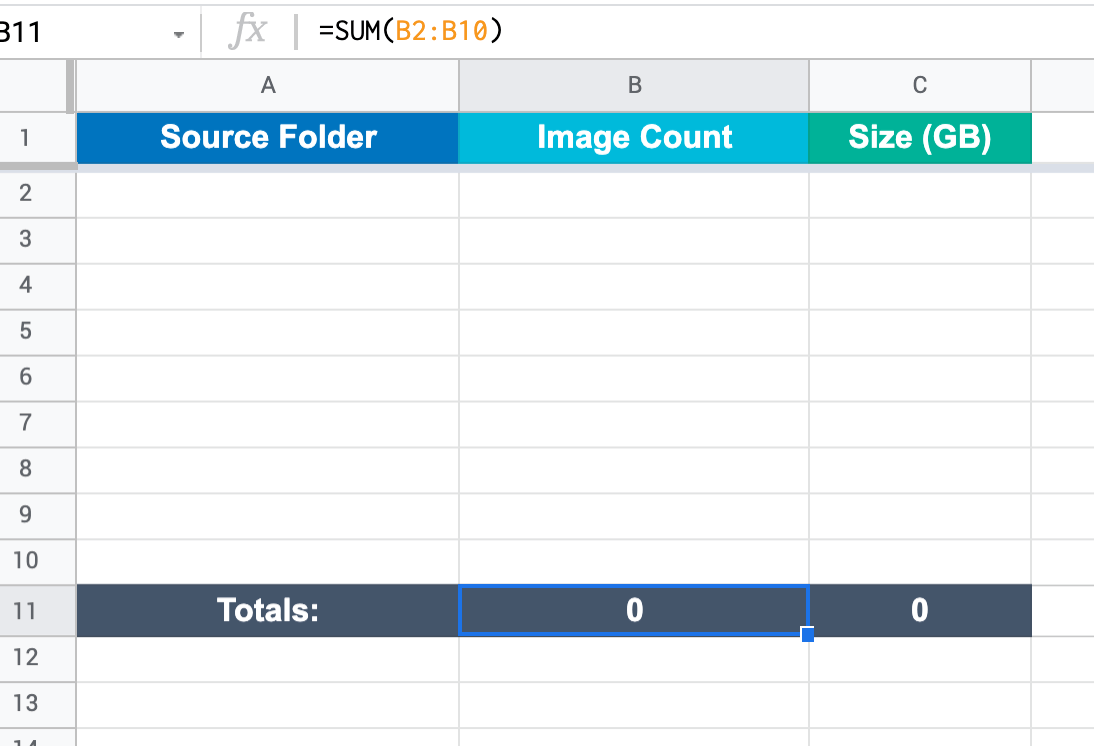Click the Totals: label cell
This screenshot has height=746, width=1094.
(268, 611)
